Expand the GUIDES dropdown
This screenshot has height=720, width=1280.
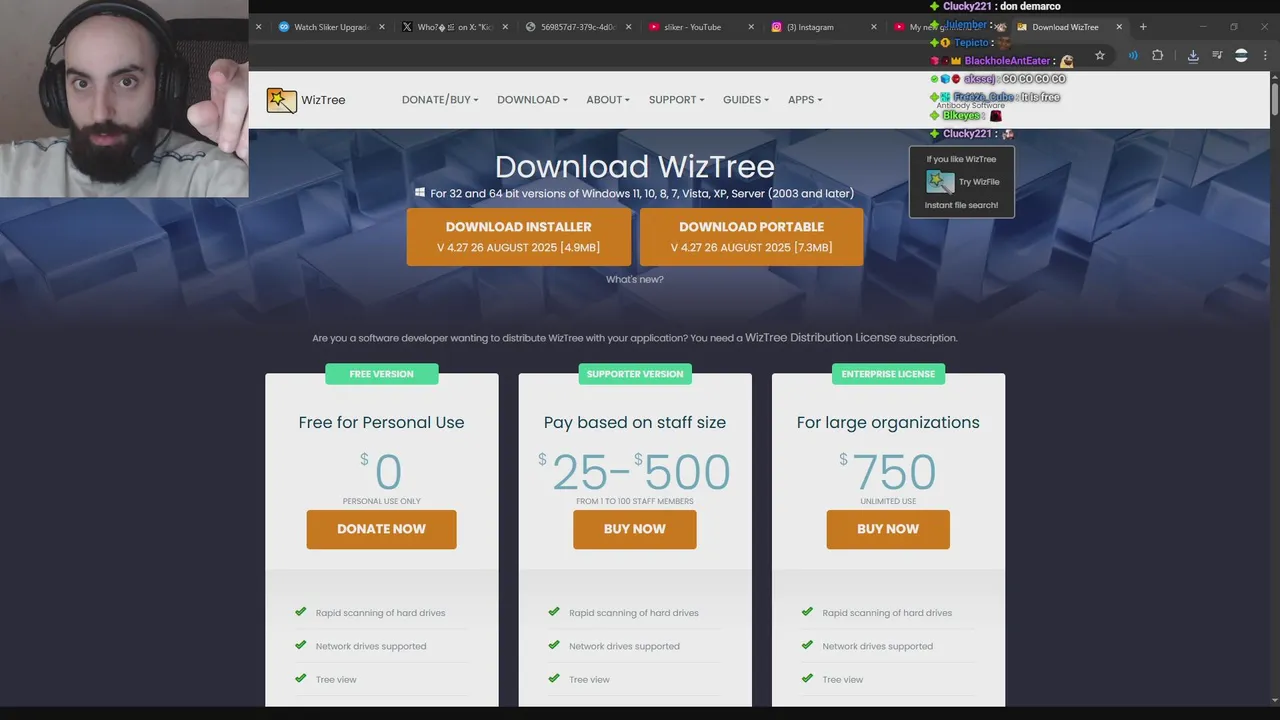746,100
